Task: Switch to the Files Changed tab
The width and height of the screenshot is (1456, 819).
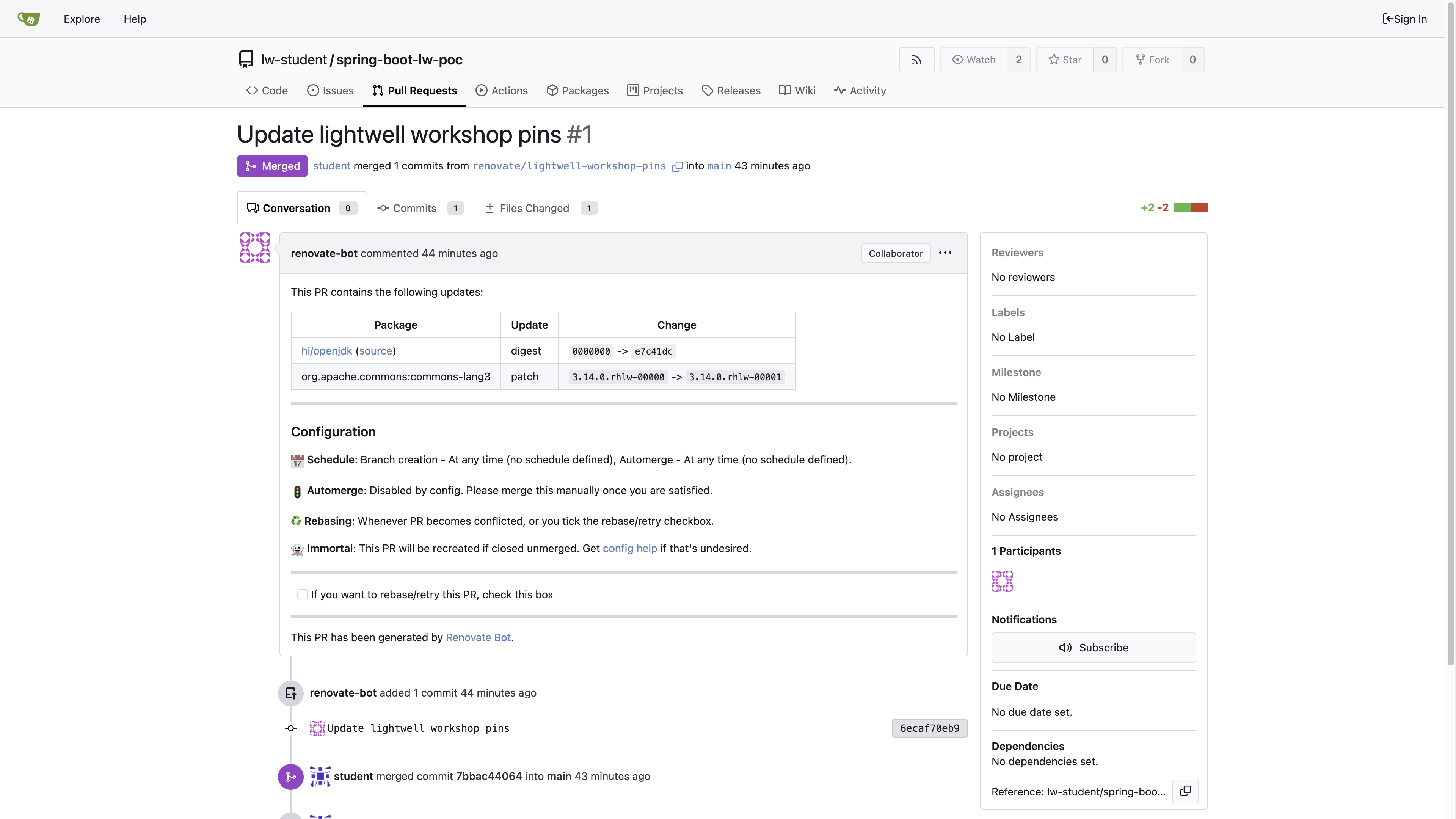Action: click(x=541, y=208)
